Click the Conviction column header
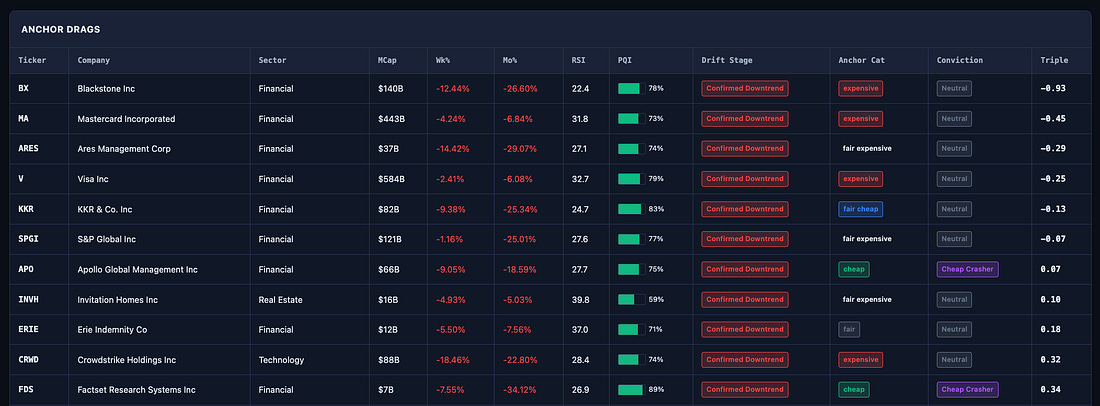 click(x=960, y=60)
